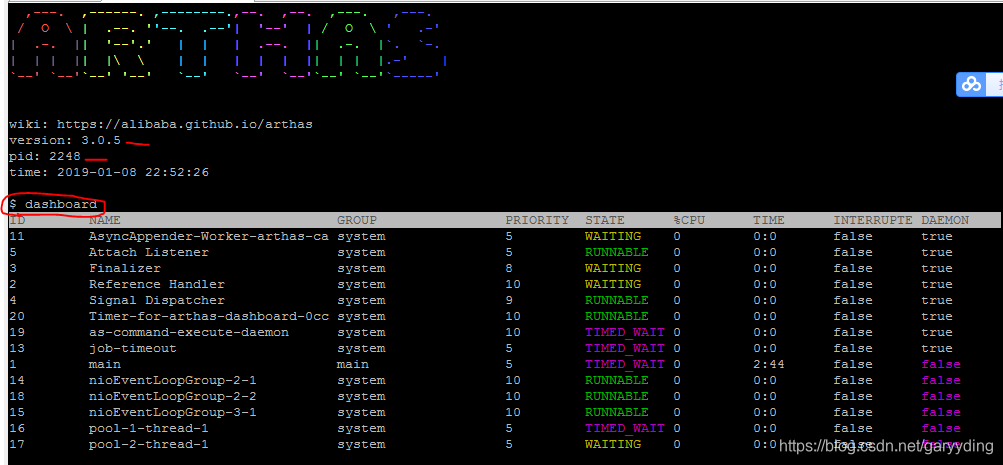Click TIMED_WAIT state of pool-1-thread-1 row
1003x465 pixels.
click(x=624, y=429)
